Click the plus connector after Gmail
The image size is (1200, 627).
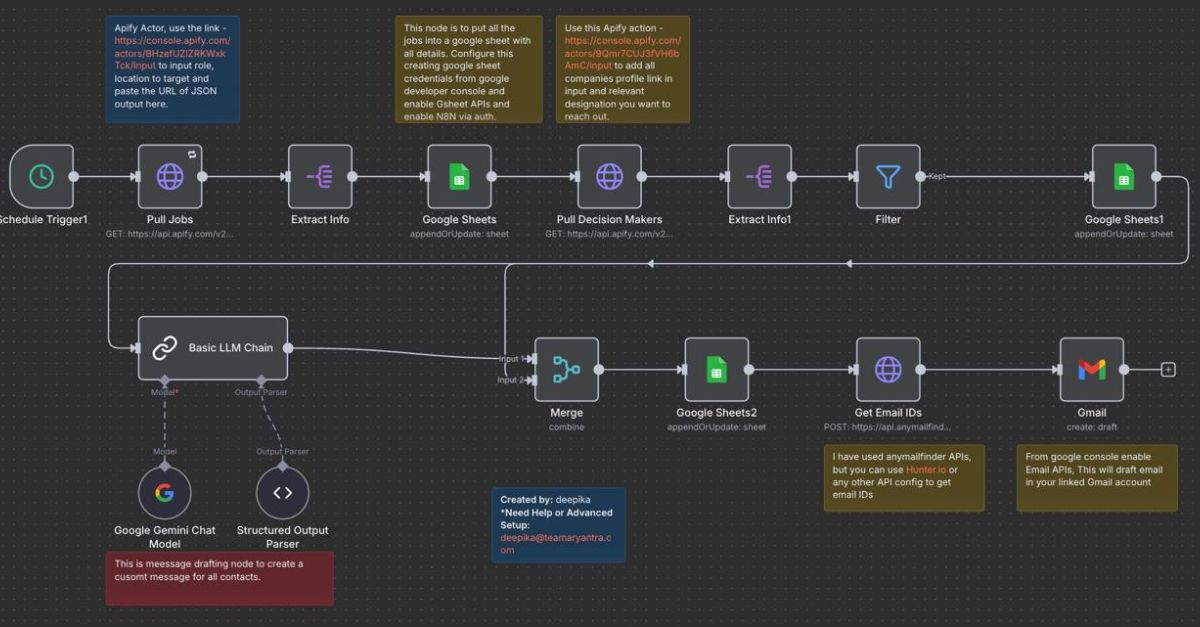(x=1167, y=369)
